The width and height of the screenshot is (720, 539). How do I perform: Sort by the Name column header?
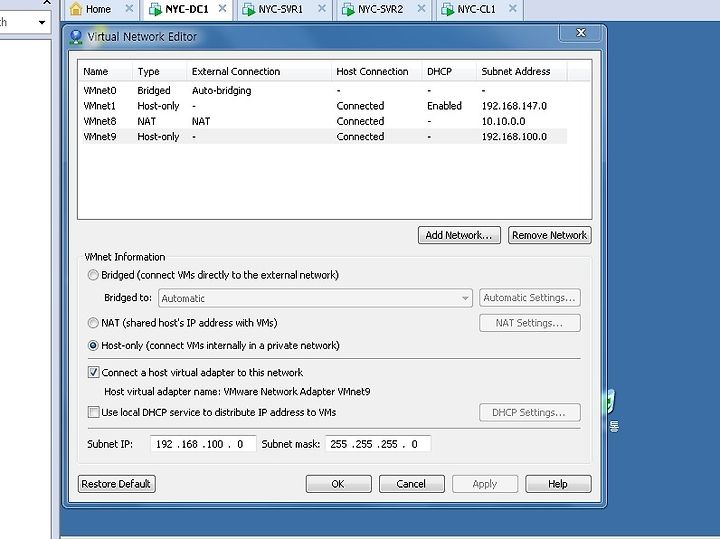(105, 72)
